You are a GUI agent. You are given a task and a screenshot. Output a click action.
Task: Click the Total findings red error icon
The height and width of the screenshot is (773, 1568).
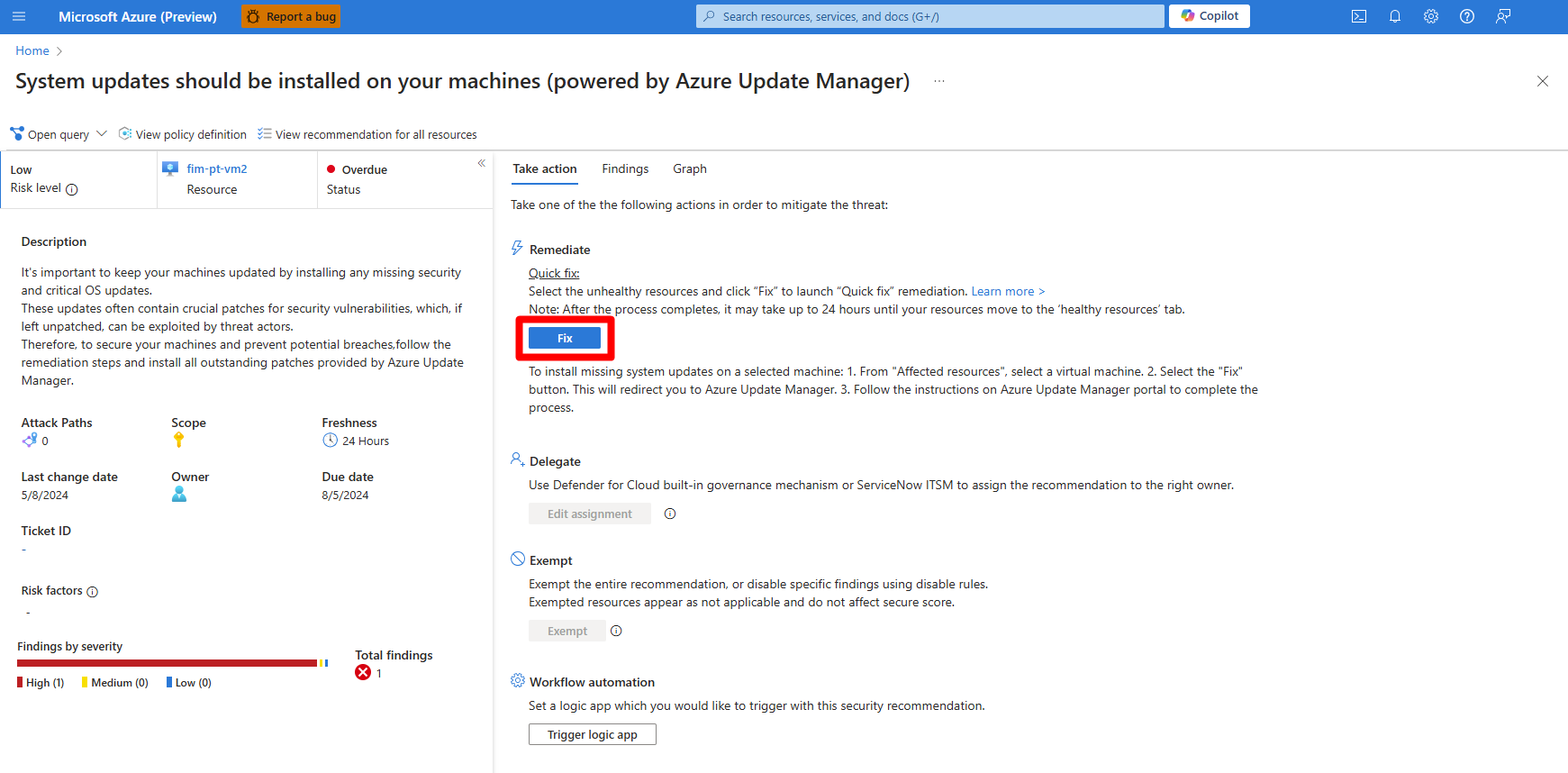click(x=363, y=672)
